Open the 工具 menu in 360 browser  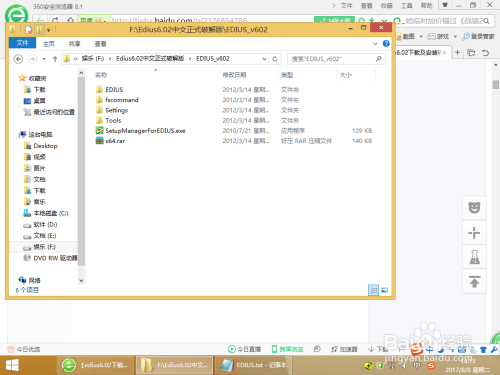click(x=406, y=6)
